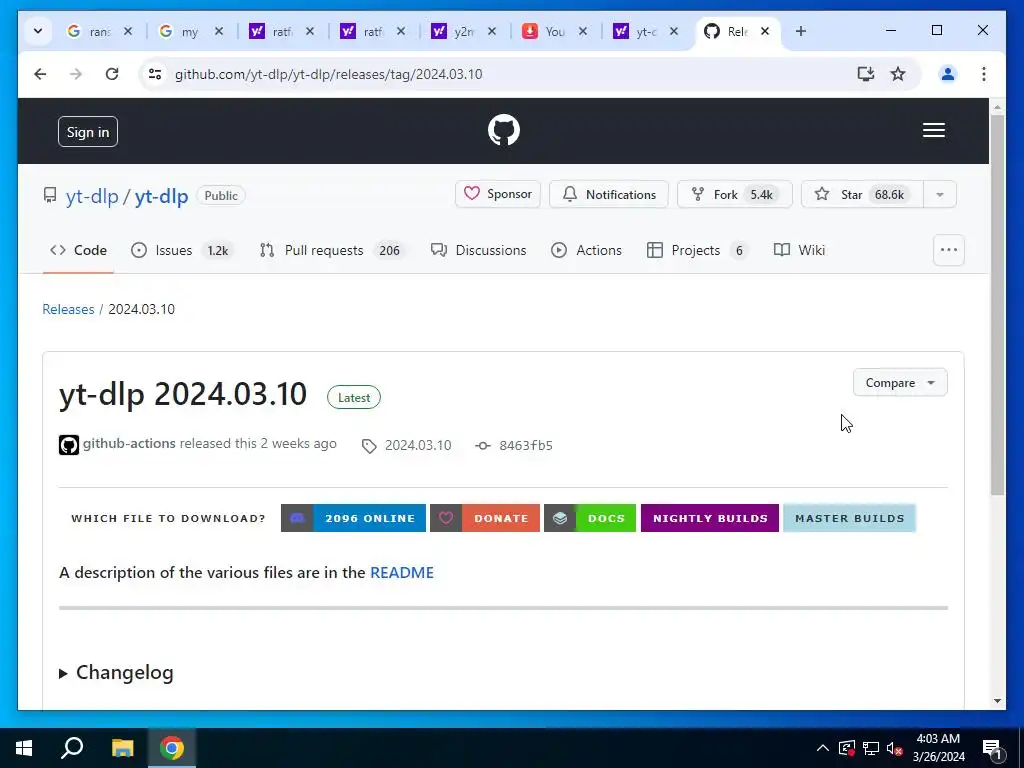Open the DOCS badge
The image size is (1024, 768).
point(590,518)
